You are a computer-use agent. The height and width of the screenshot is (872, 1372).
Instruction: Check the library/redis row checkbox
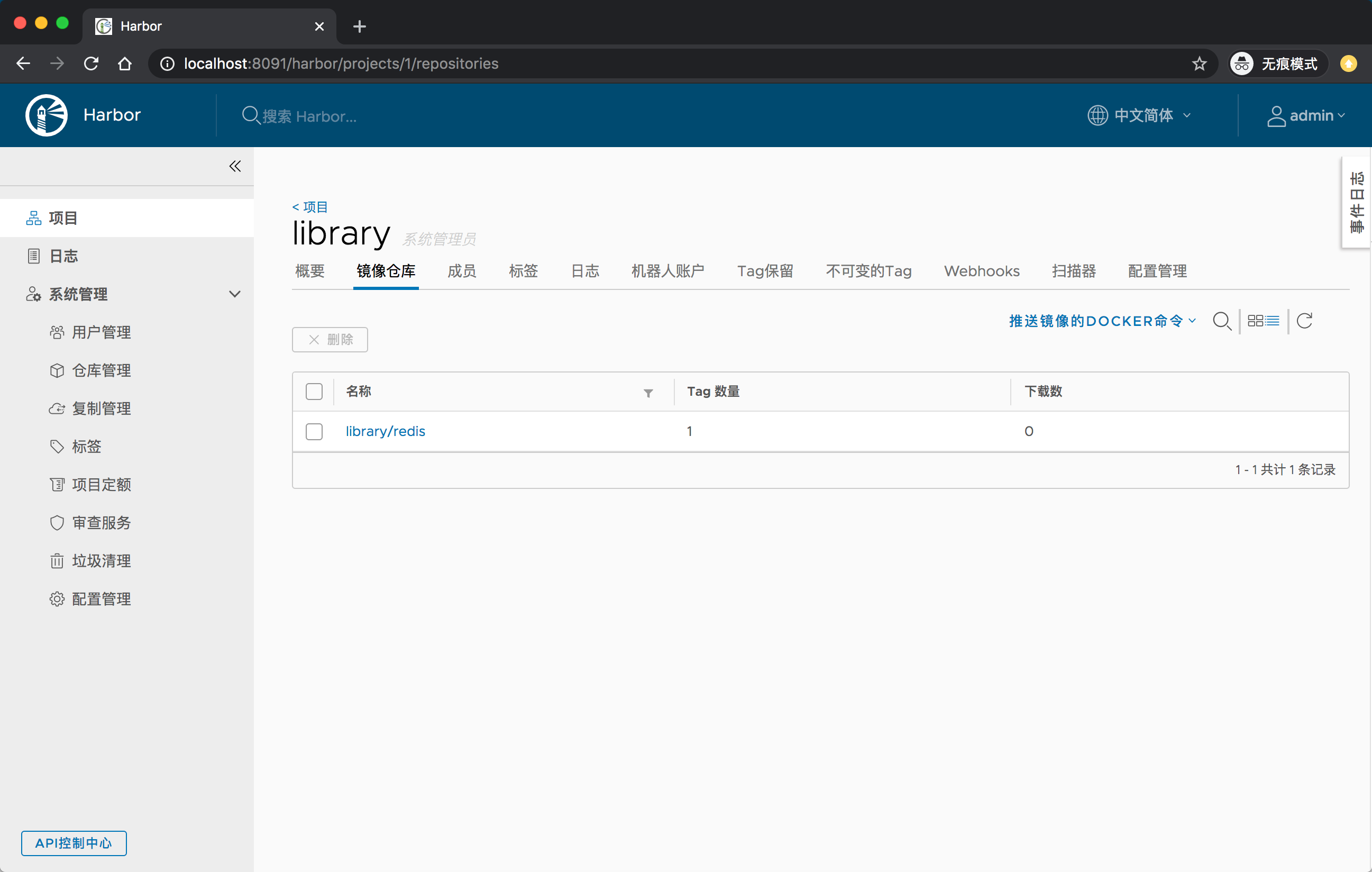click(314, 431)
